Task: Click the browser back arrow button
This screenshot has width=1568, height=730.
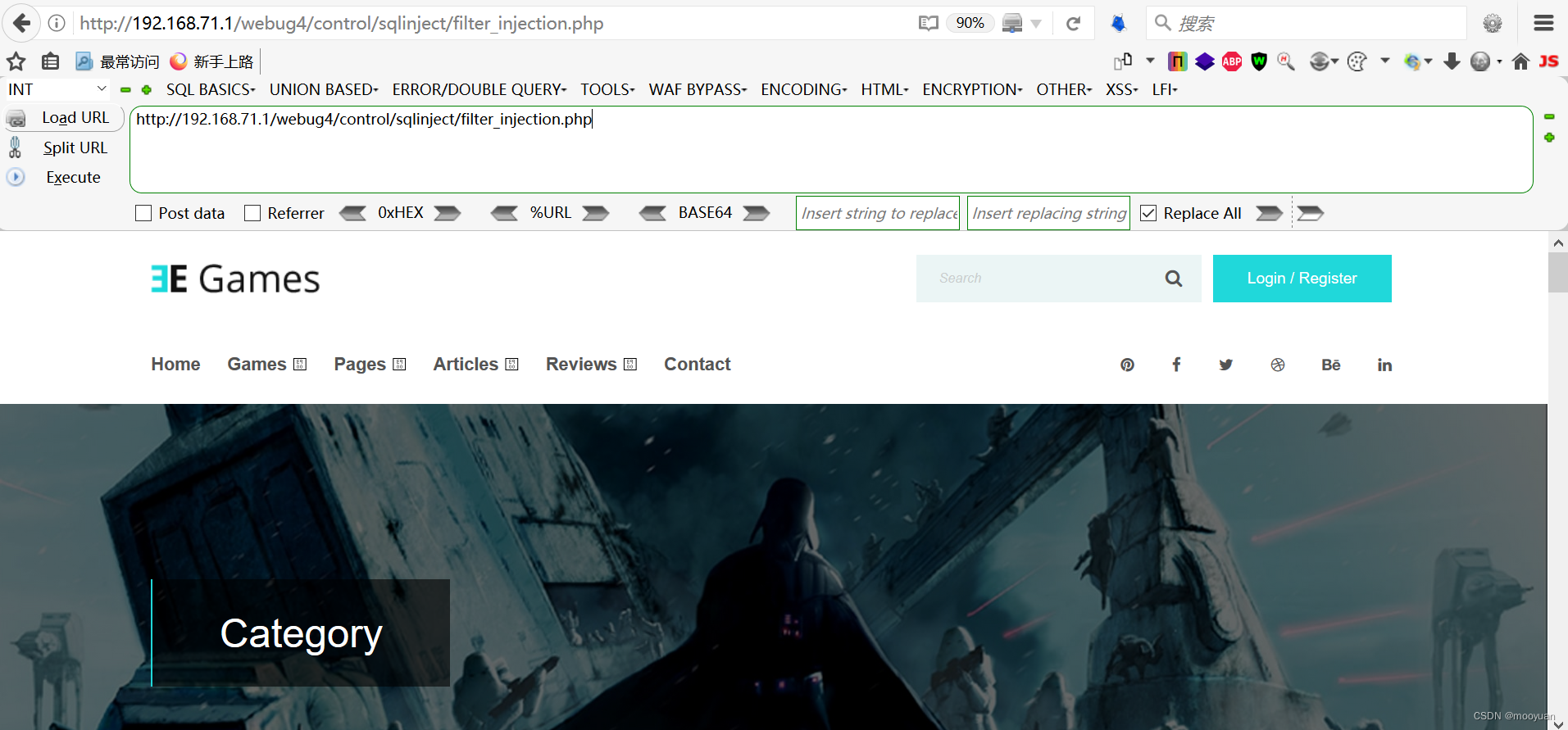Action: pos(21,23)
